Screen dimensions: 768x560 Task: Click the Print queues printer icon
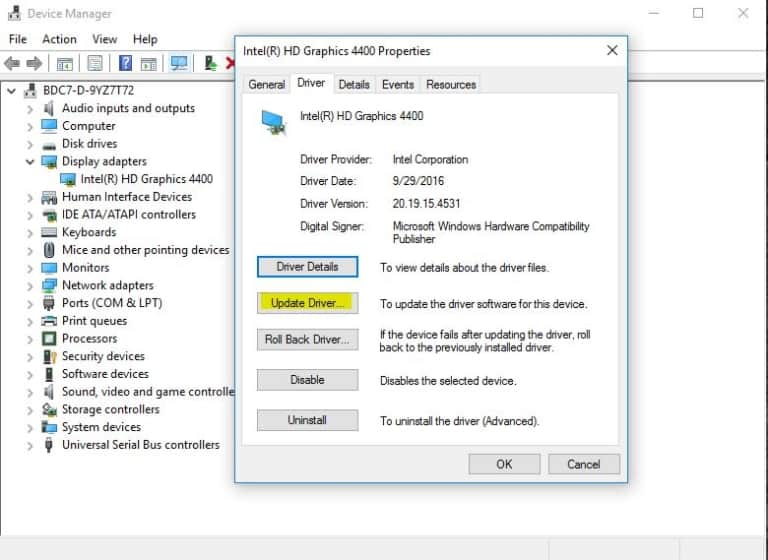[49, 321]
